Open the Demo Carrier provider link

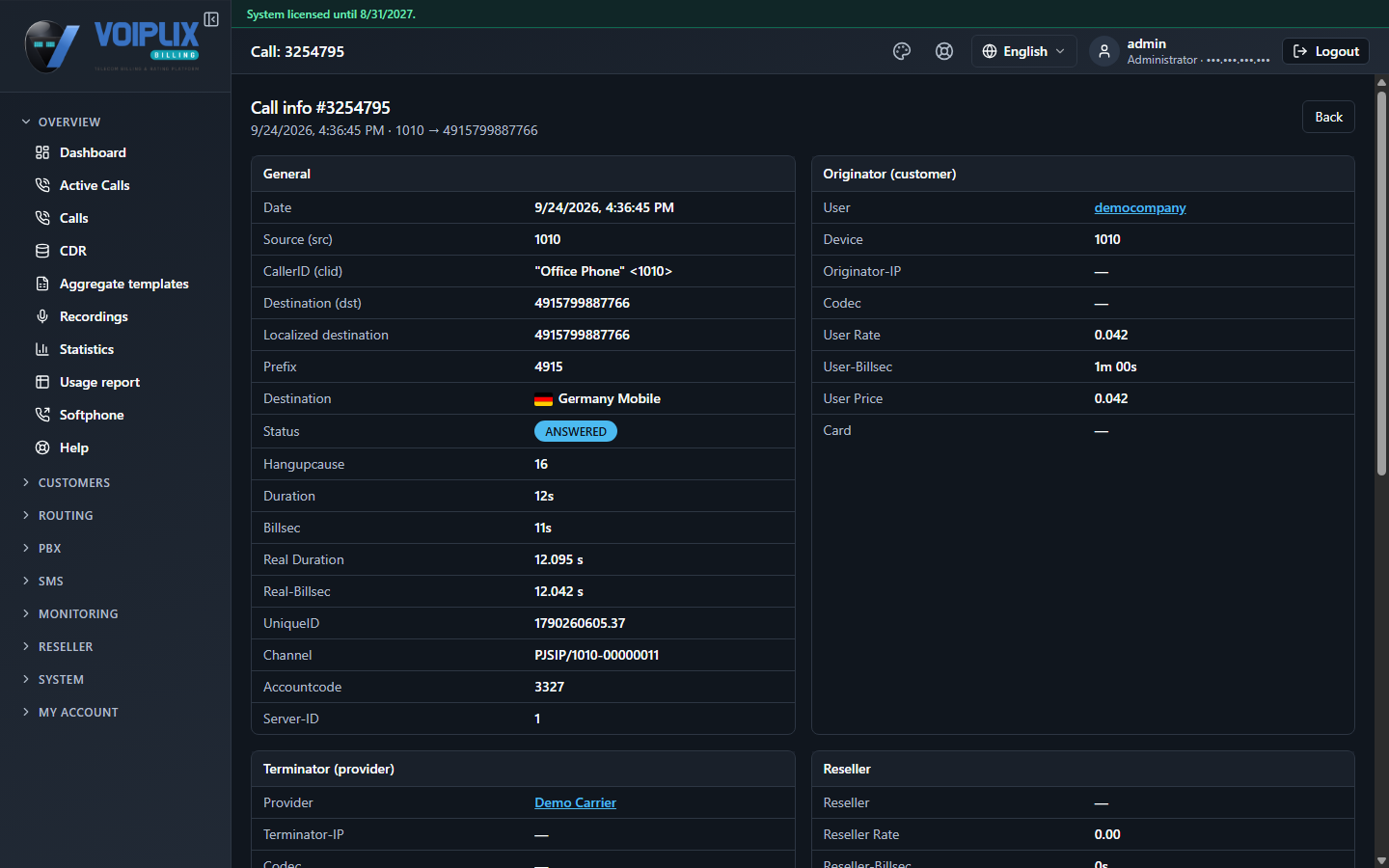pyautogui.click(x=575, y=802)
